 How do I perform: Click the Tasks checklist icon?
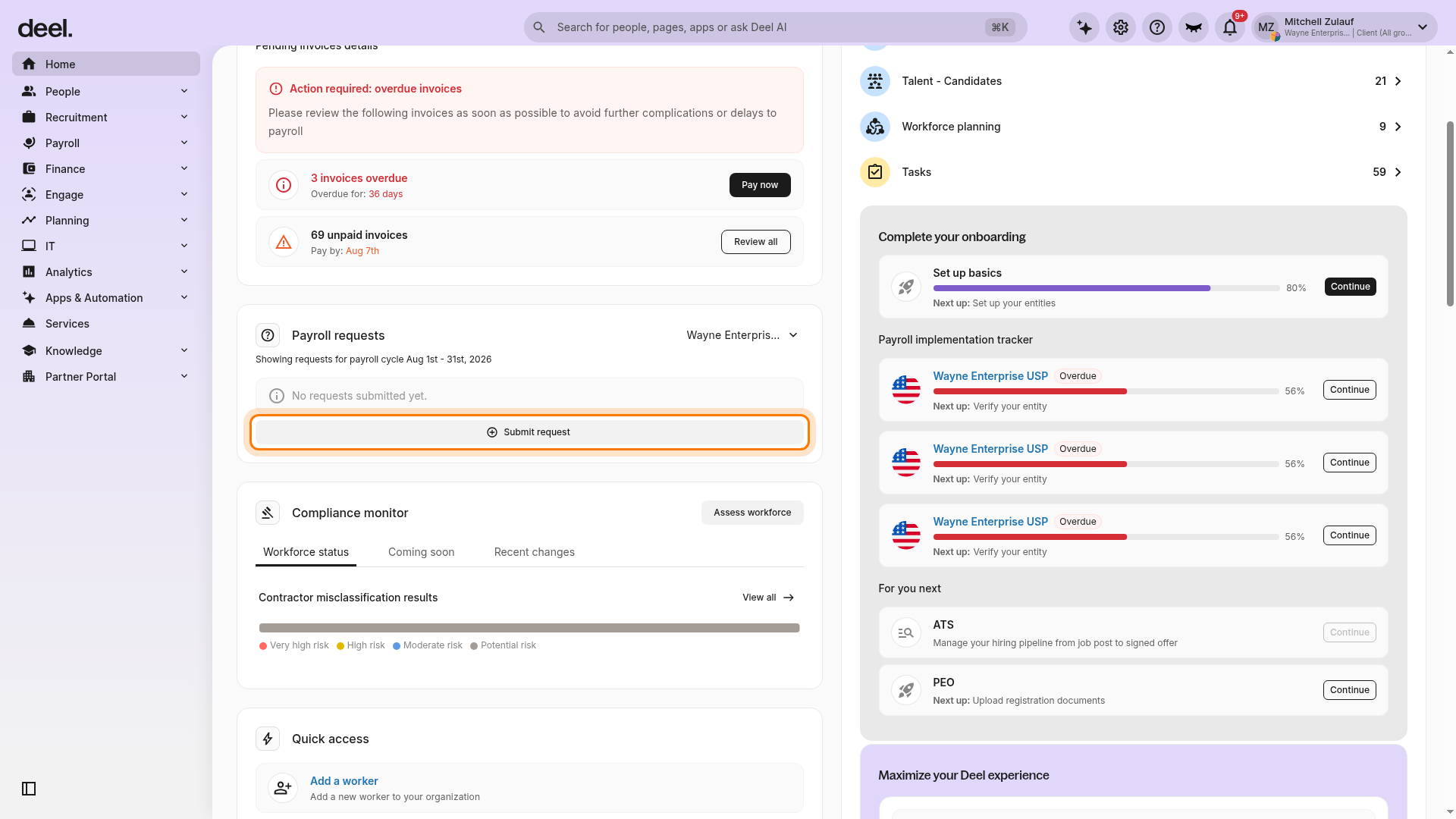pos(875,172)
